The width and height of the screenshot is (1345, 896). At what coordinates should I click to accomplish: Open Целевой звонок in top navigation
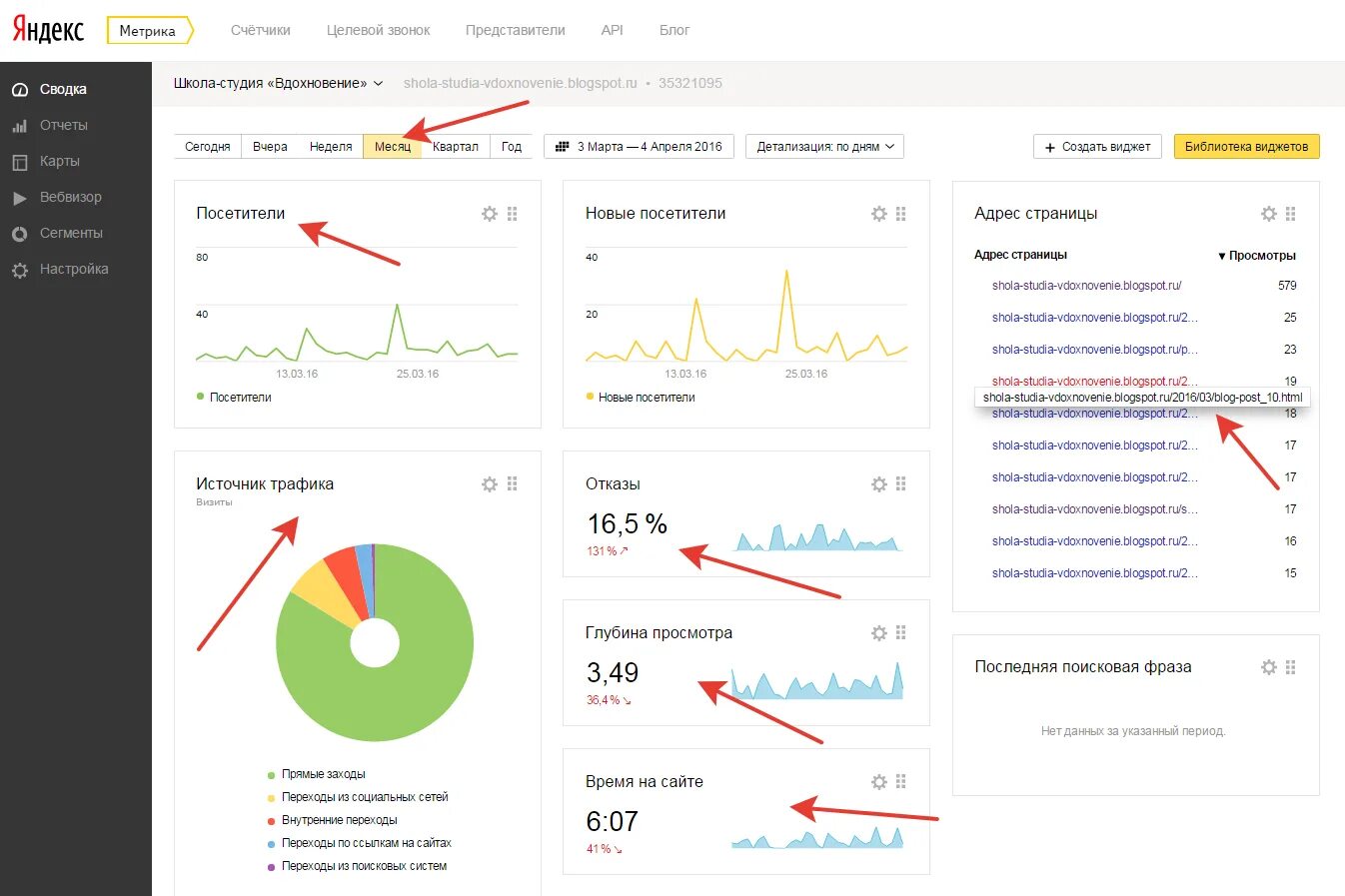click(379, 30)
